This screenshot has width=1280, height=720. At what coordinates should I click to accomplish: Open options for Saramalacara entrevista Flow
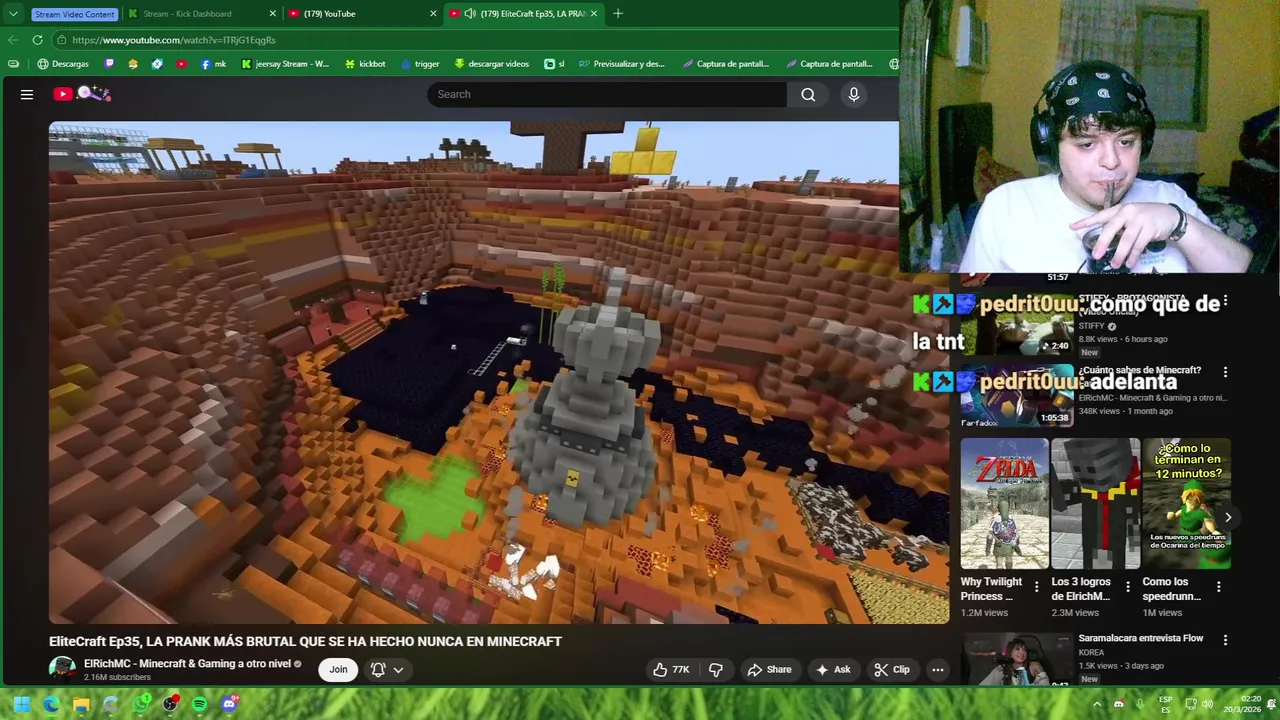click(x=1225, y=639)
